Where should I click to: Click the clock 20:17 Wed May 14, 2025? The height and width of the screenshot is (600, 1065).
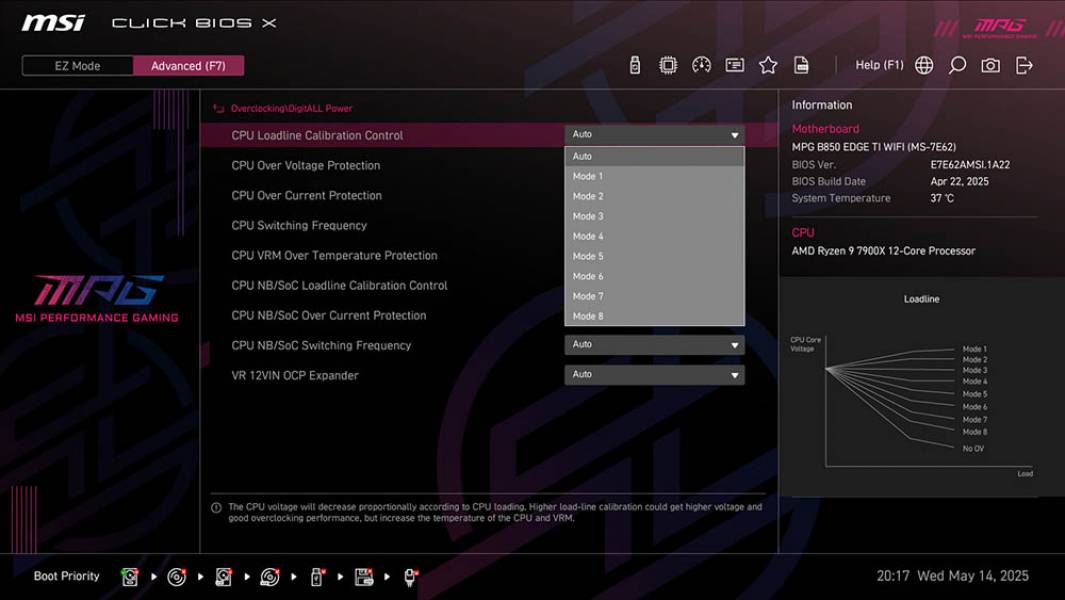point(952,576)
